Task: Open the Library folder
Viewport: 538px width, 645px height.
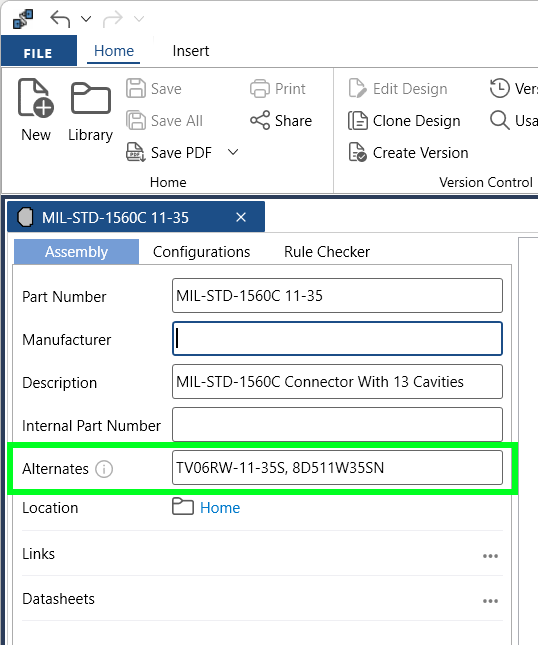Action: click(90, 109)
